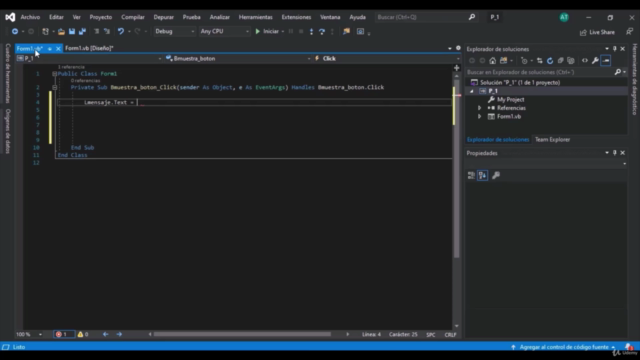Screen dimensions: 640x360
Task: Click the Navigate Backward icon in the toolbar
Action: [15, 31]
